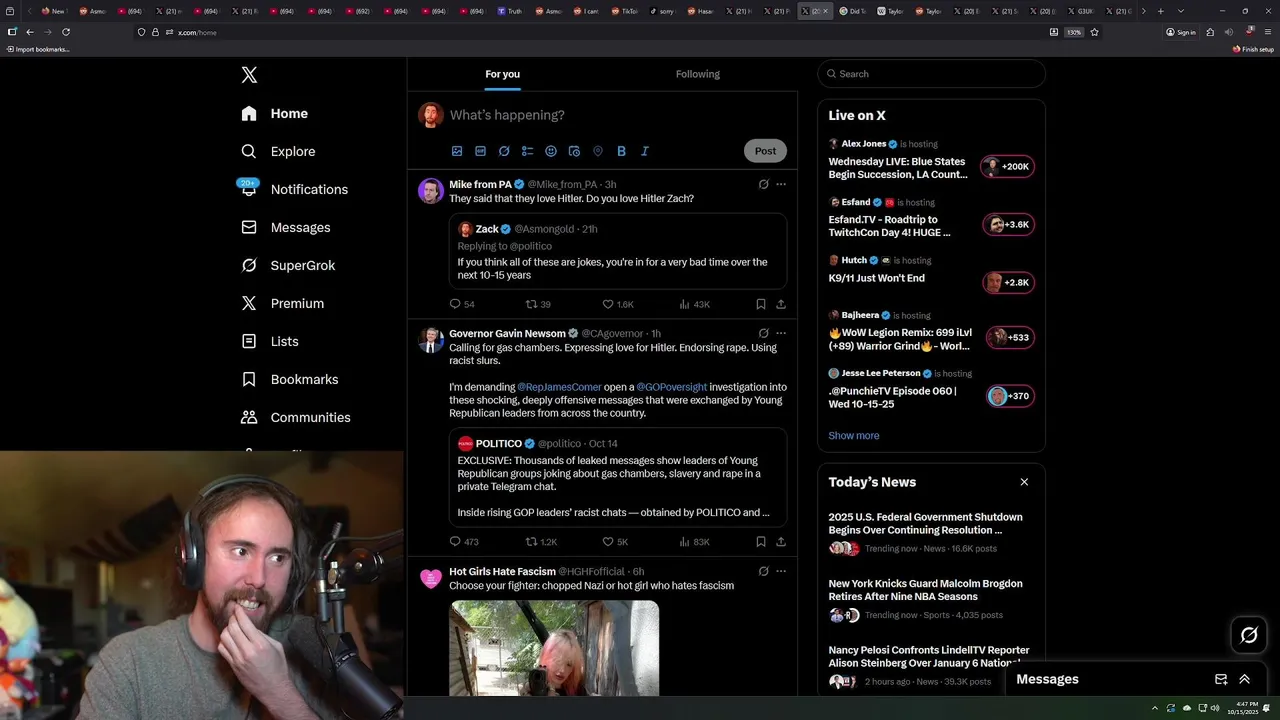Open Hot Girls Hate Fascism post image
This screenshot has width=1280, height=720.
554,648
